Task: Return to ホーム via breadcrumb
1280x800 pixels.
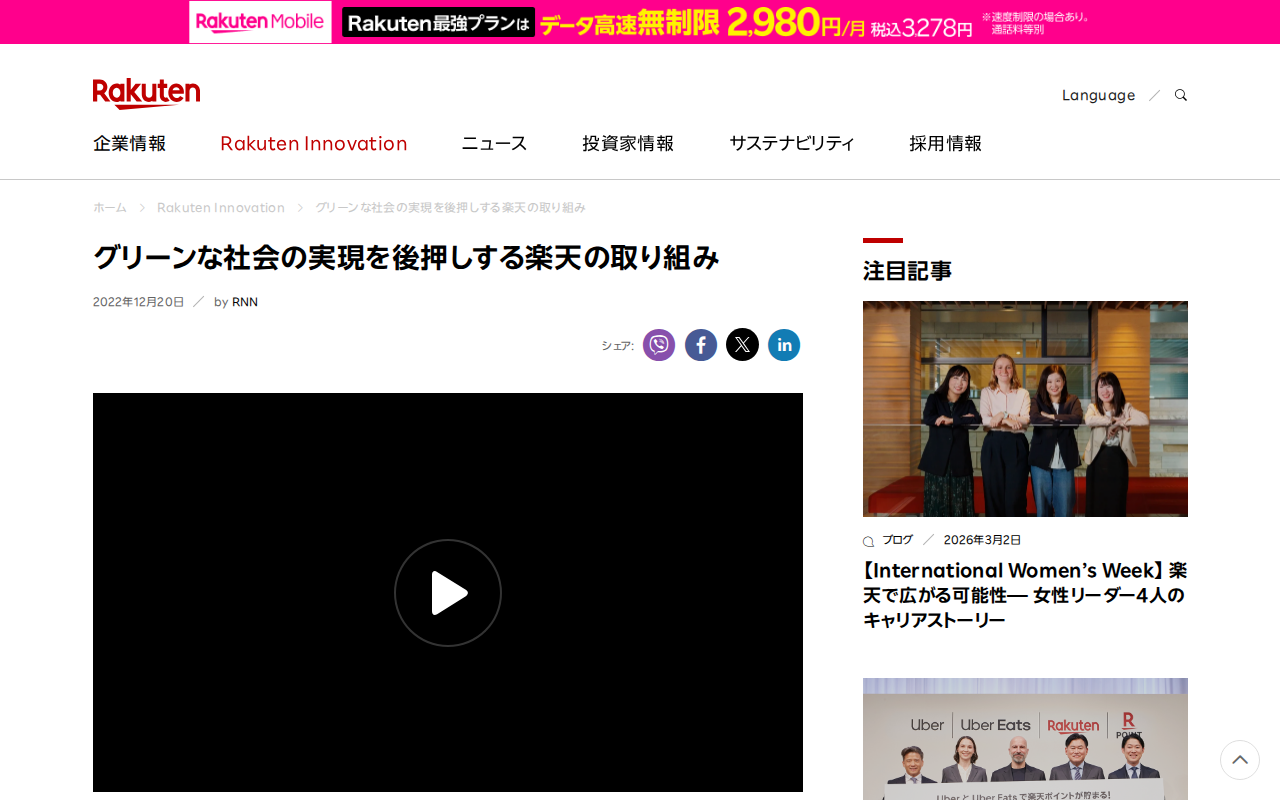Action: click(x=109, y=207)
